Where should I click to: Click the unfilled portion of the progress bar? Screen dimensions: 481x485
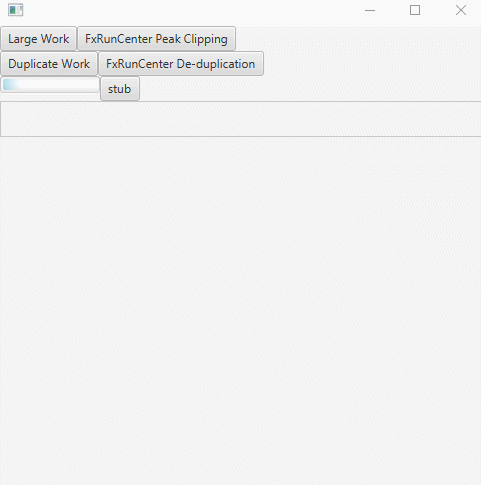pyautogui.click(x=59, y=85)
